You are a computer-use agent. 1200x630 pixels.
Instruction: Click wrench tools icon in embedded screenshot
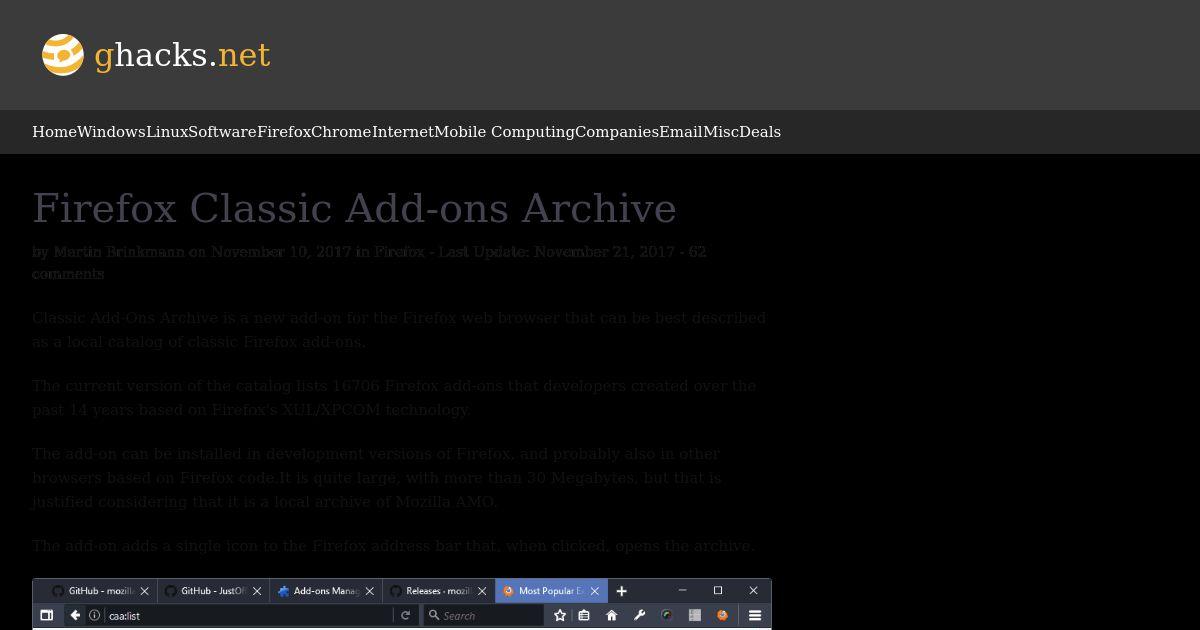(639, 615)
